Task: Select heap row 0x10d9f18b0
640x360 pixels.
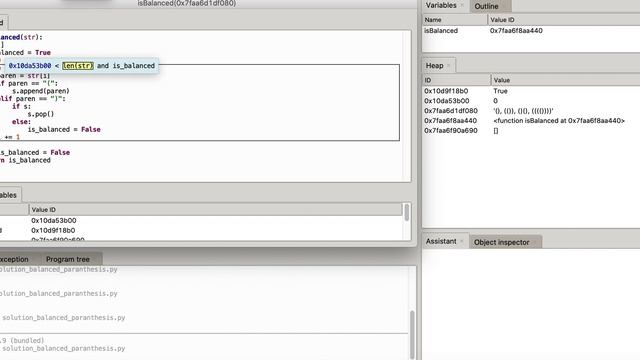Action: (x=531, y=91)
